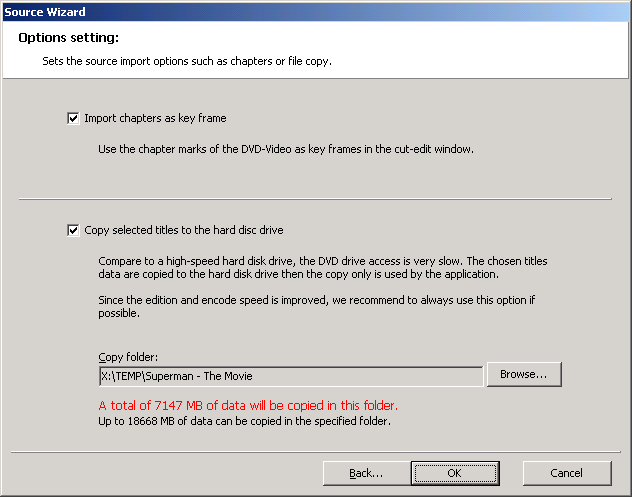The height and width of the screenshot is (497, 632).
Task: Click the paragraph about slow DVD drive access
Action: point(323,267)
